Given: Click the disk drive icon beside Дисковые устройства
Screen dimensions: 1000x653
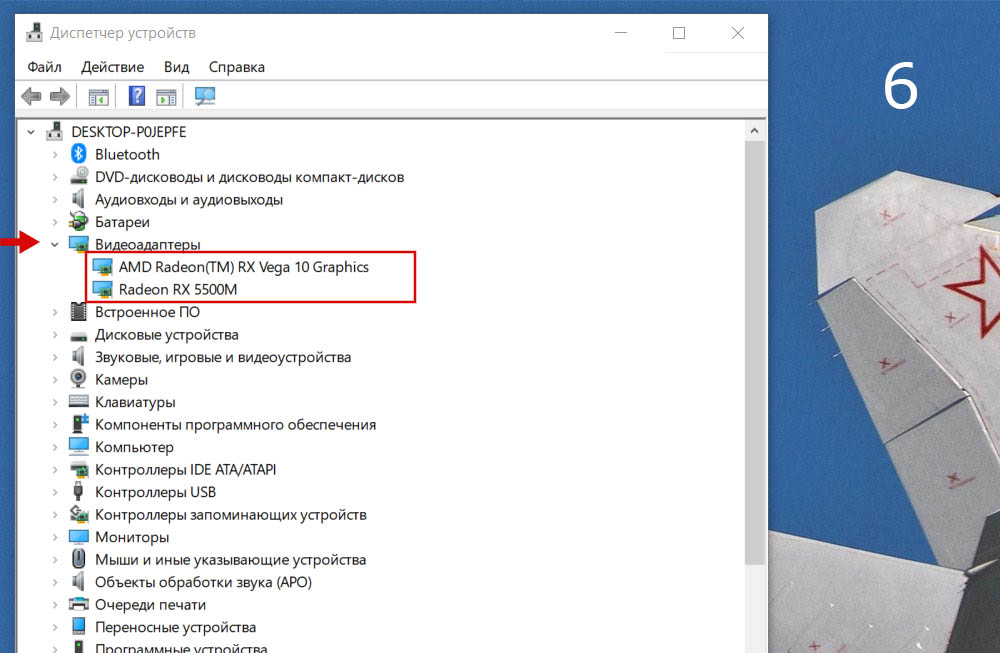Looking at the screenshot, I should 78,335.
